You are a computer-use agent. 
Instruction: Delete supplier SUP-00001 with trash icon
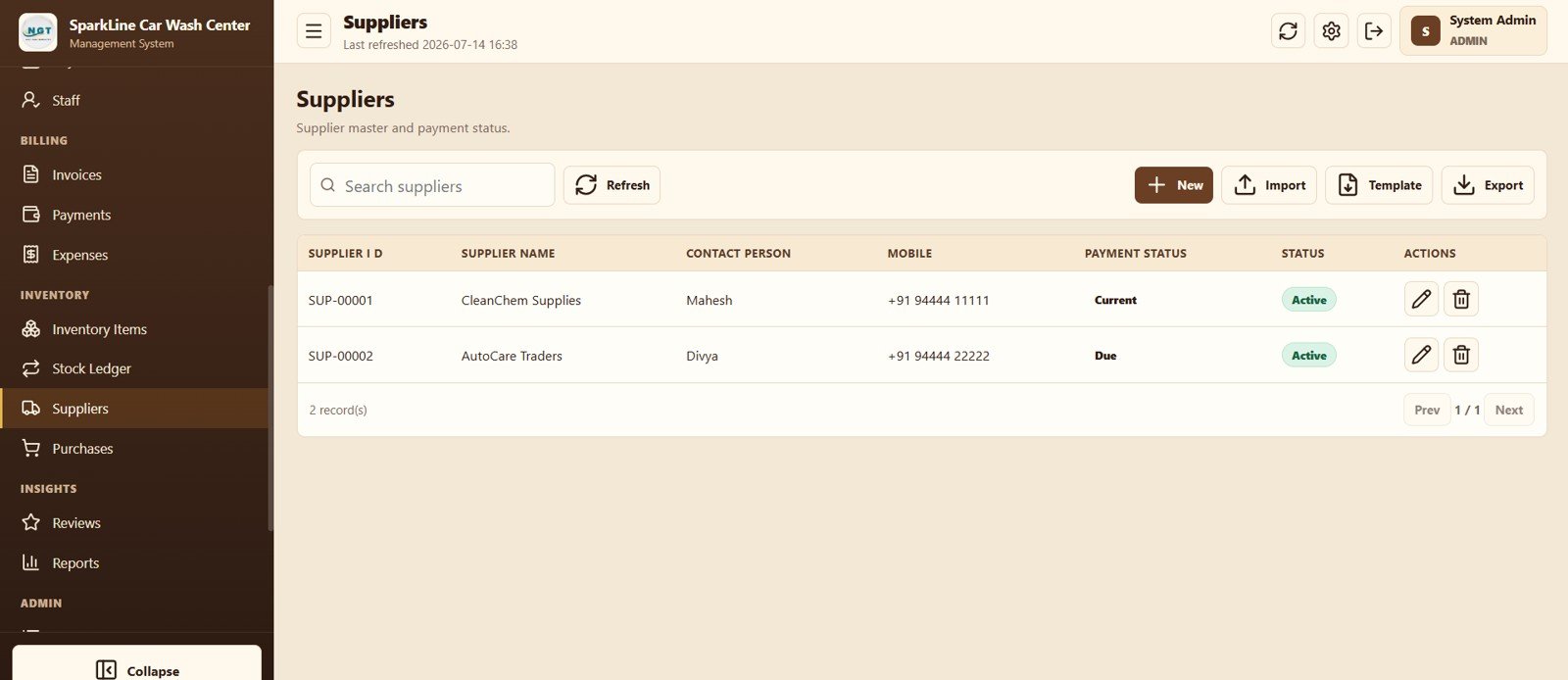[x=1461, y=299]
